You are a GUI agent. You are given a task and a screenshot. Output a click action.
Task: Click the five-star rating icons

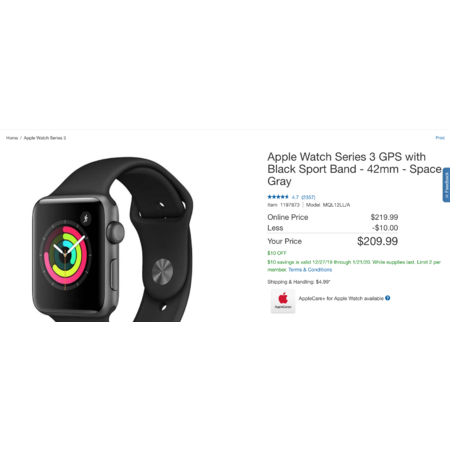(278, 197)
